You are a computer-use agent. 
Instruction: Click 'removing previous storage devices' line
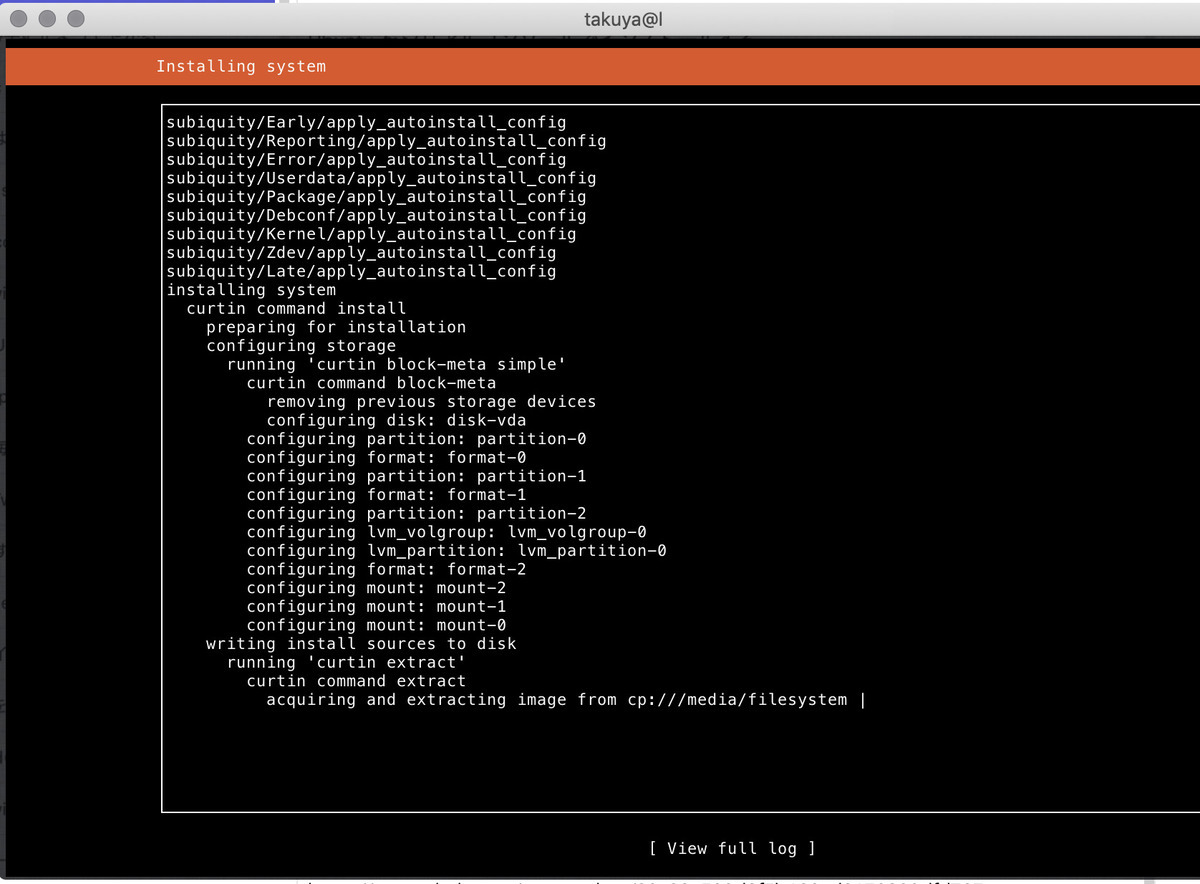(x=431, y=402)
